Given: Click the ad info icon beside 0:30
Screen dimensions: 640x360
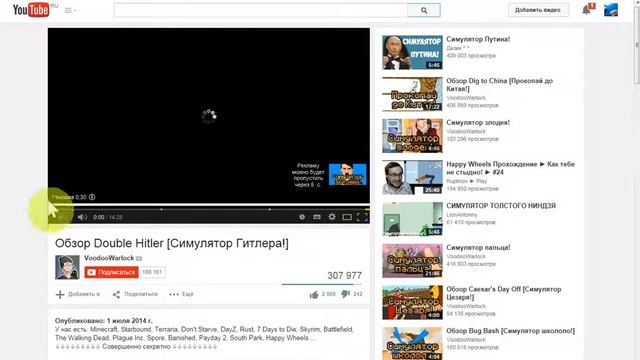Looking at the screenshot, I should 92,197.
